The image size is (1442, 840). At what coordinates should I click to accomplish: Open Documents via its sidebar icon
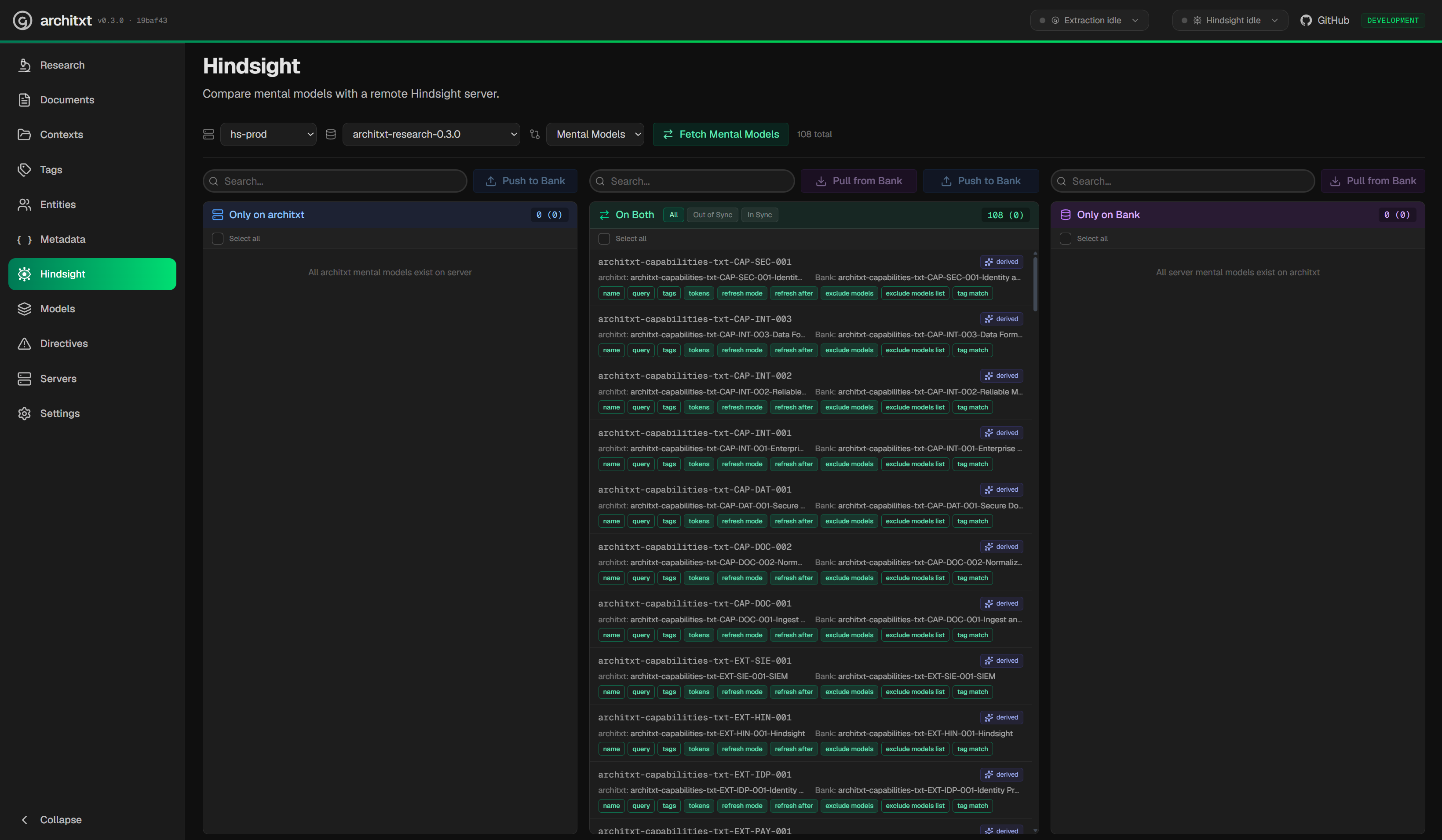click(x=24, y=100)
